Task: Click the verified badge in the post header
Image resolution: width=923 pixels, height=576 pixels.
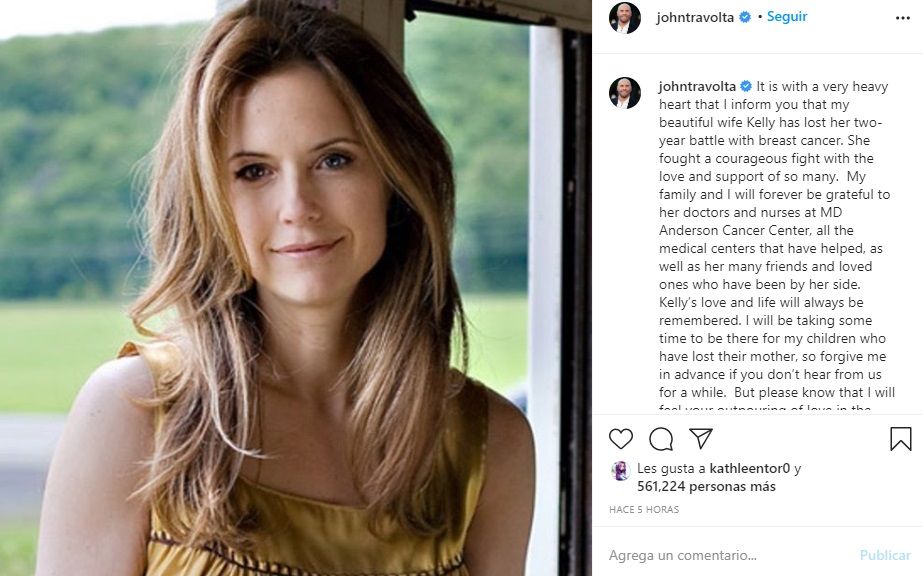Action: click(745, 18)
